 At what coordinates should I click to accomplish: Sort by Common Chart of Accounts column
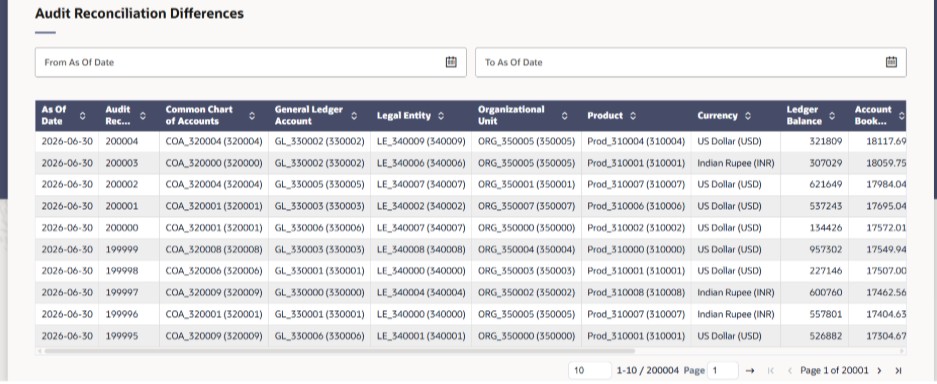pyautogui.click(x=252, y=115)
